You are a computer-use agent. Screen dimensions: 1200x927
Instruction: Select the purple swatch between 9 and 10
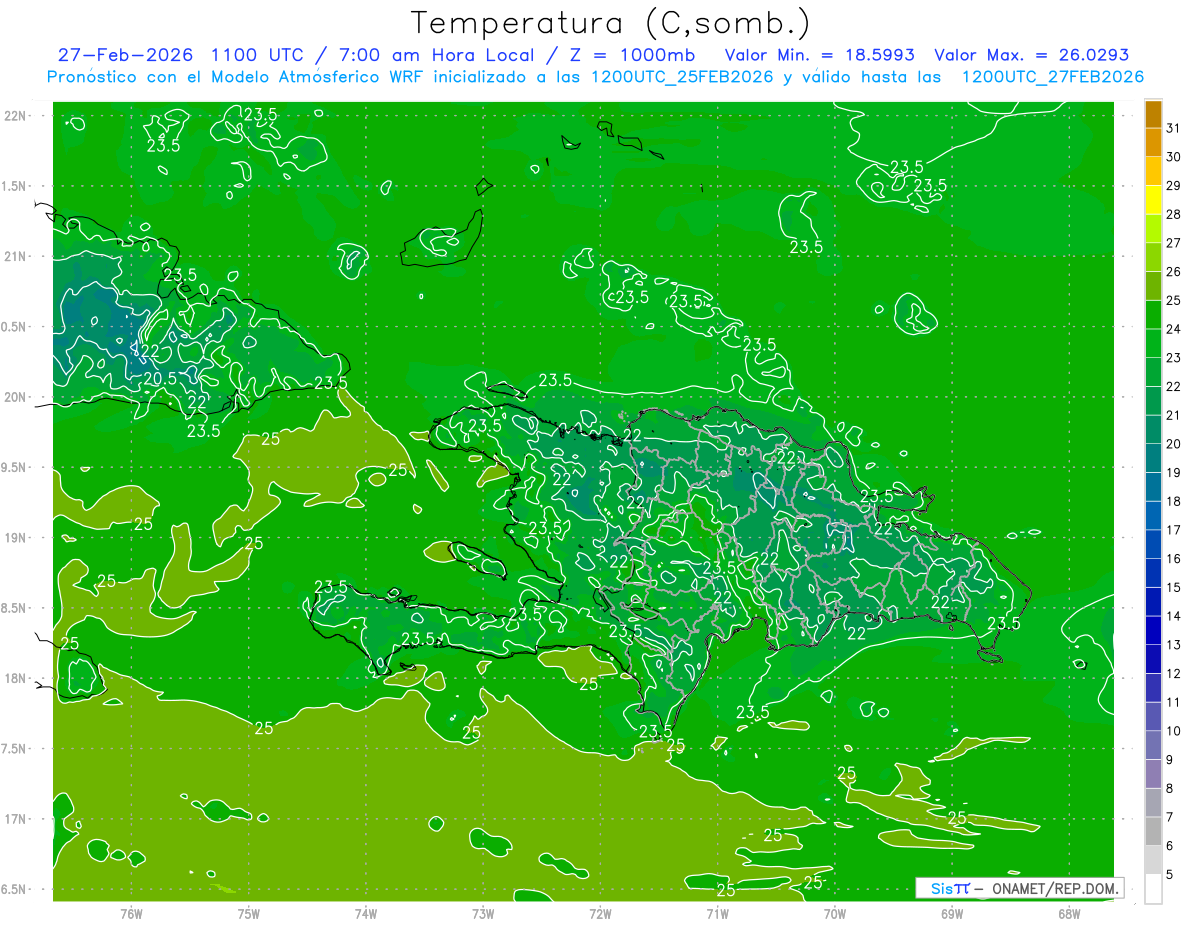1153,745
